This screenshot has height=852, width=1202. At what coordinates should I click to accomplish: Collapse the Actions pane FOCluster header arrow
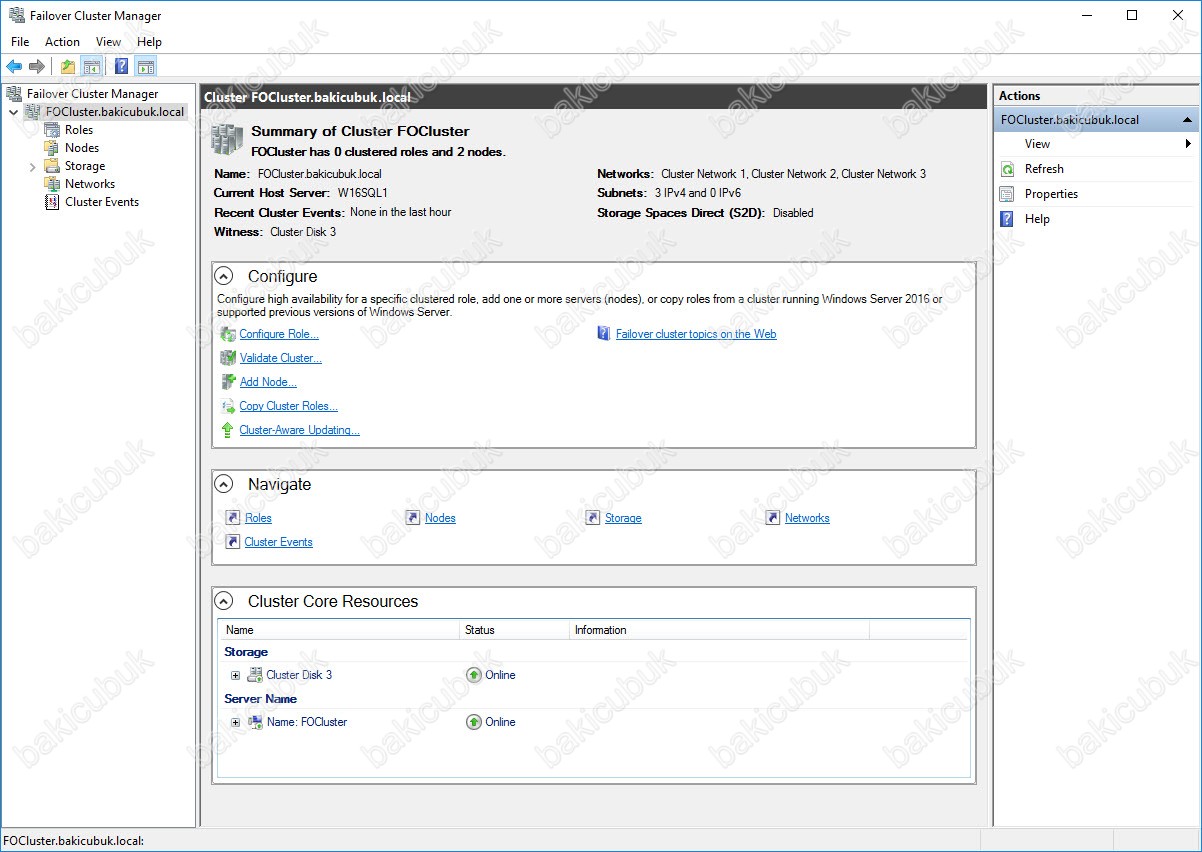pos(1187,120)
